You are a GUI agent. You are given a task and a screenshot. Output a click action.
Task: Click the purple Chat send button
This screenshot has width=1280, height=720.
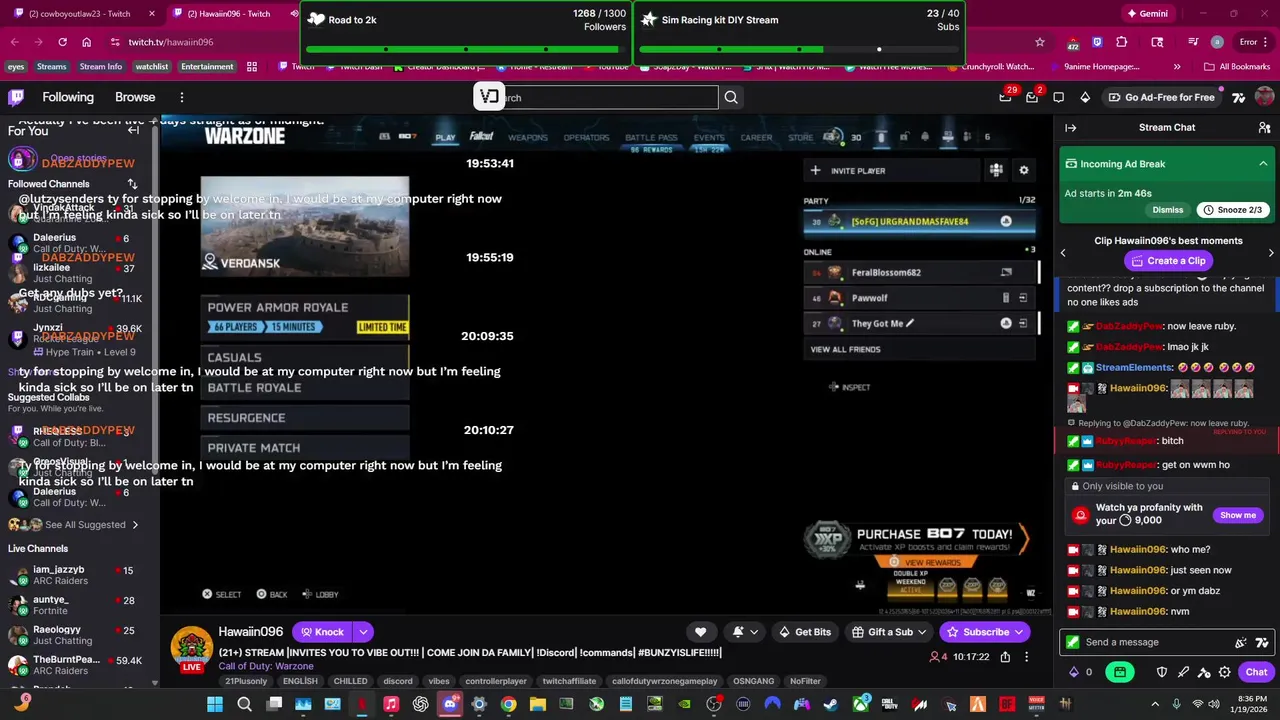tap(1257, 672)
